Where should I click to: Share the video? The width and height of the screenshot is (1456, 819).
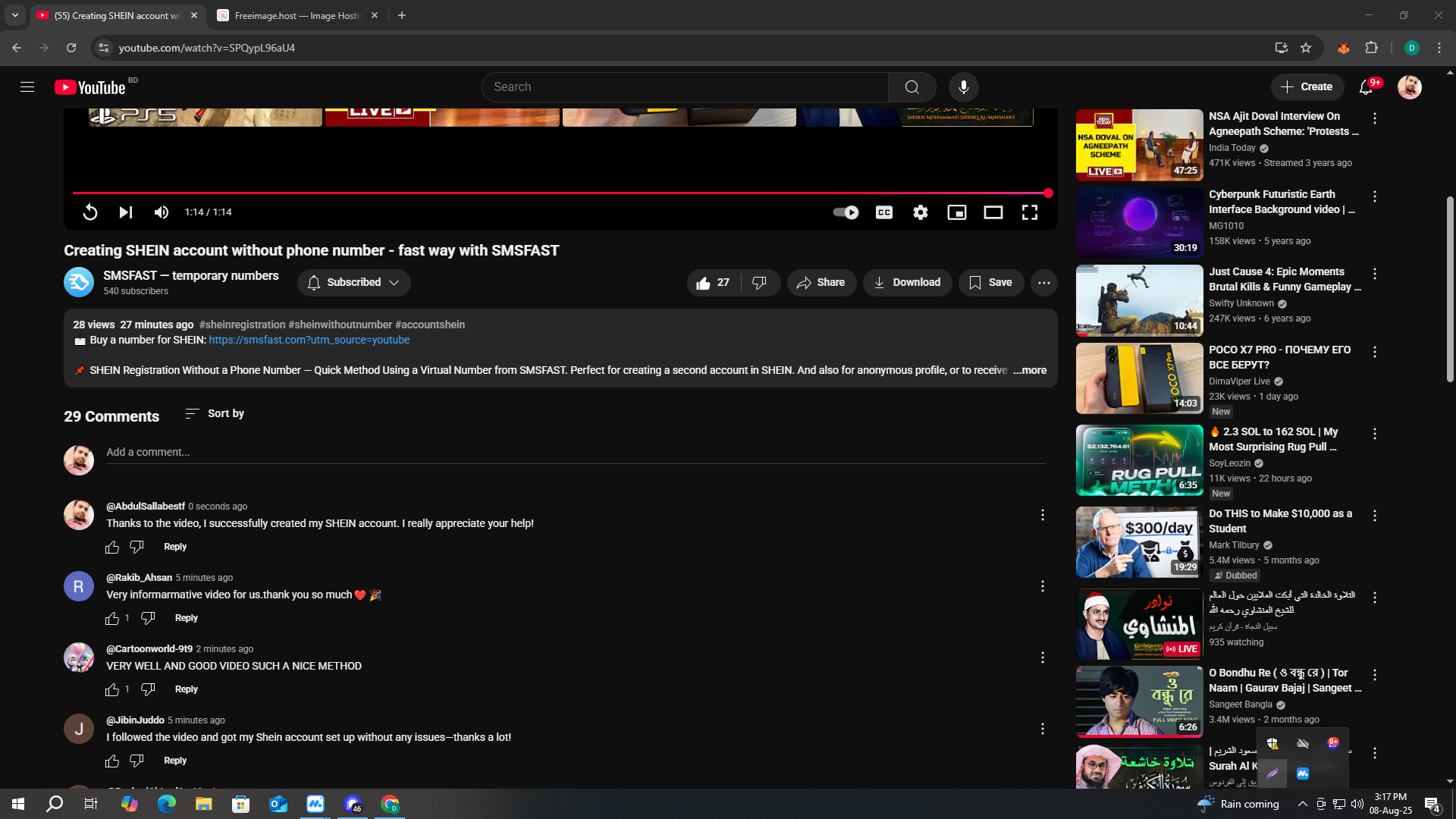tap(821, 283)
